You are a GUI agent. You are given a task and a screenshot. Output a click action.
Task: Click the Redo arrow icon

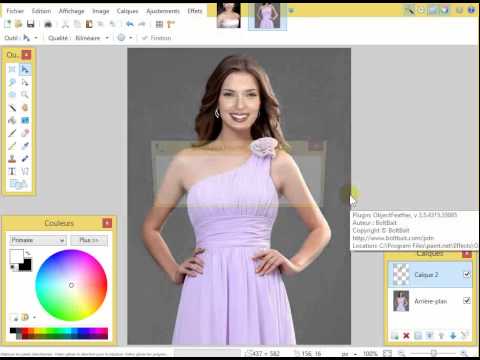click(142, 24)
